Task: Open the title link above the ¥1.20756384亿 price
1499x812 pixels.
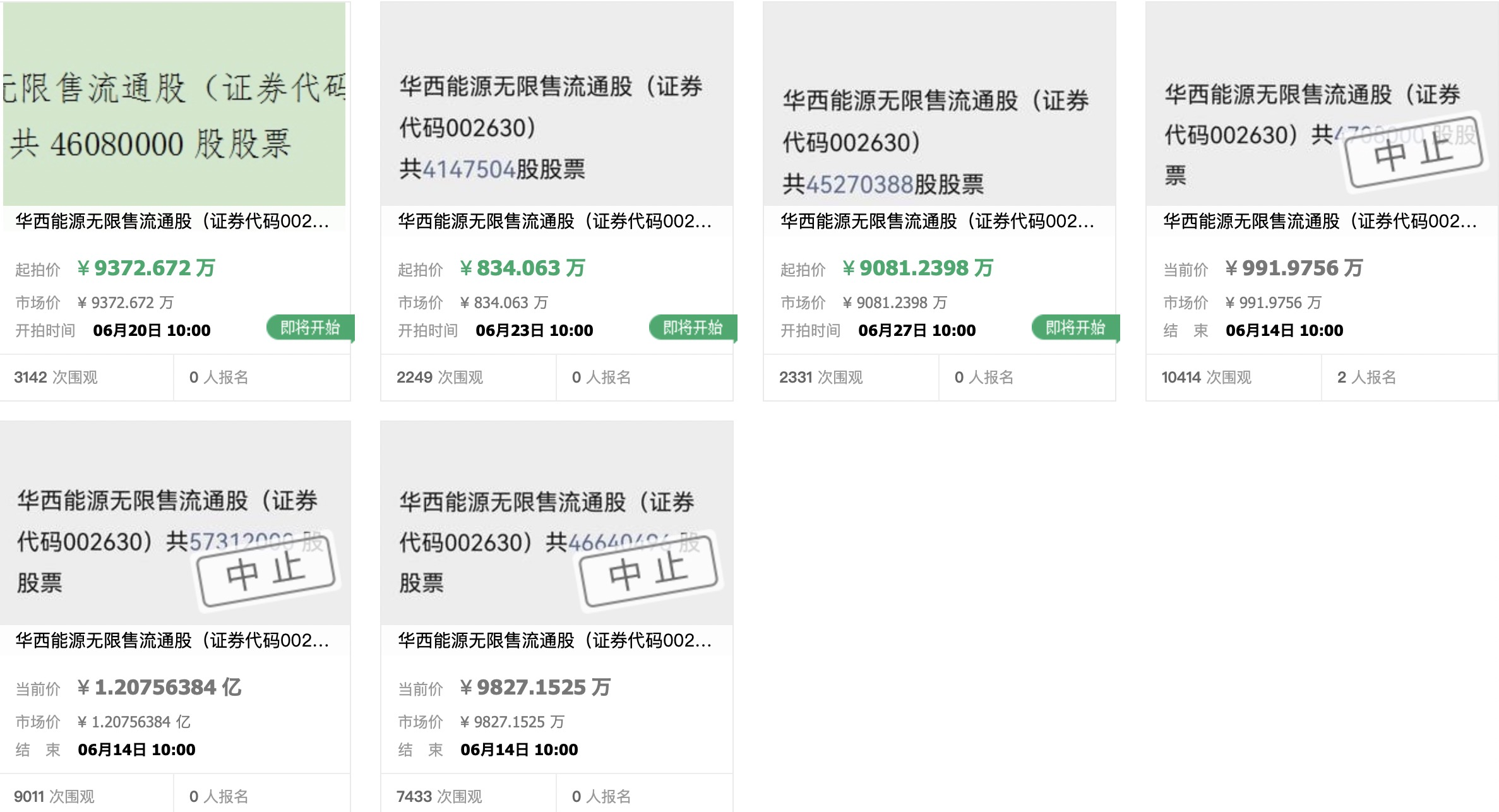Action: click(172, 640)
